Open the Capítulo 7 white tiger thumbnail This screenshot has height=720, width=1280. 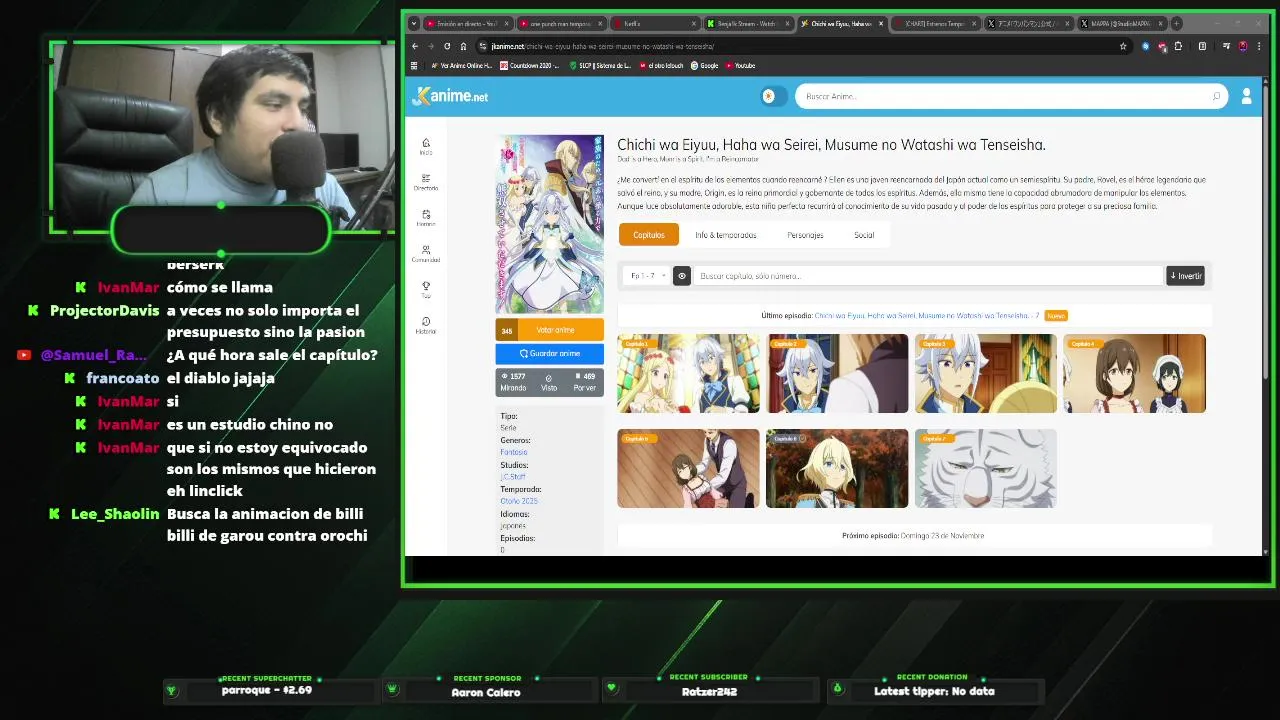click(x=985, y=468)
